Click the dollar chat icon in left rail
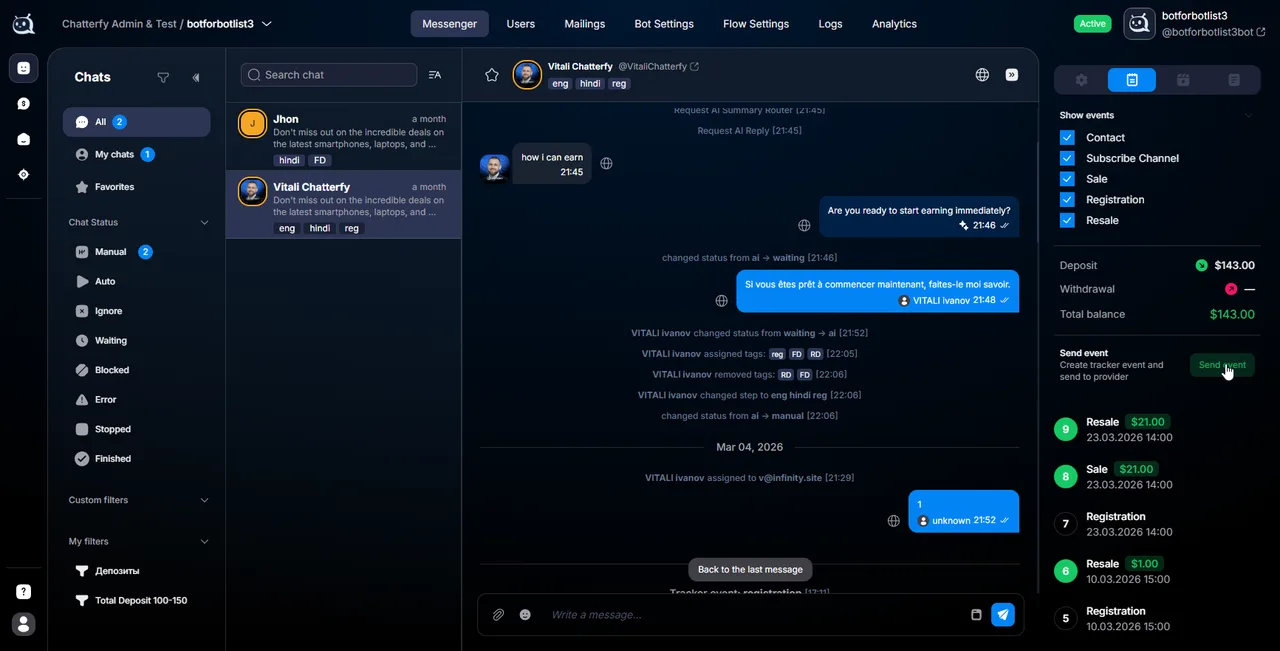Image resolution: width=1280 pixels, height=651 pixels. pos(24,103)
